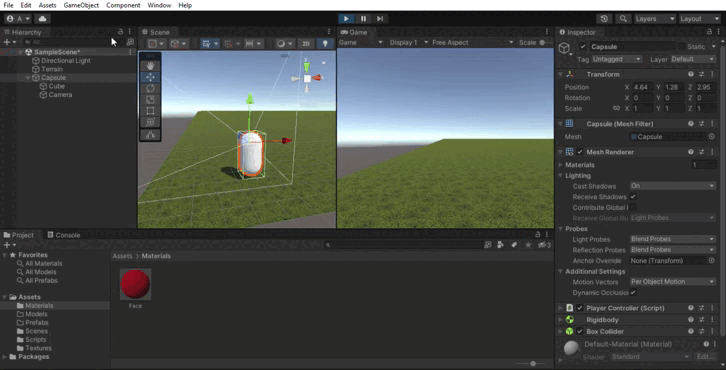Select Terrain in the Hierarchy
This screenshot has width=726, height=370.
tap(52, 69)
